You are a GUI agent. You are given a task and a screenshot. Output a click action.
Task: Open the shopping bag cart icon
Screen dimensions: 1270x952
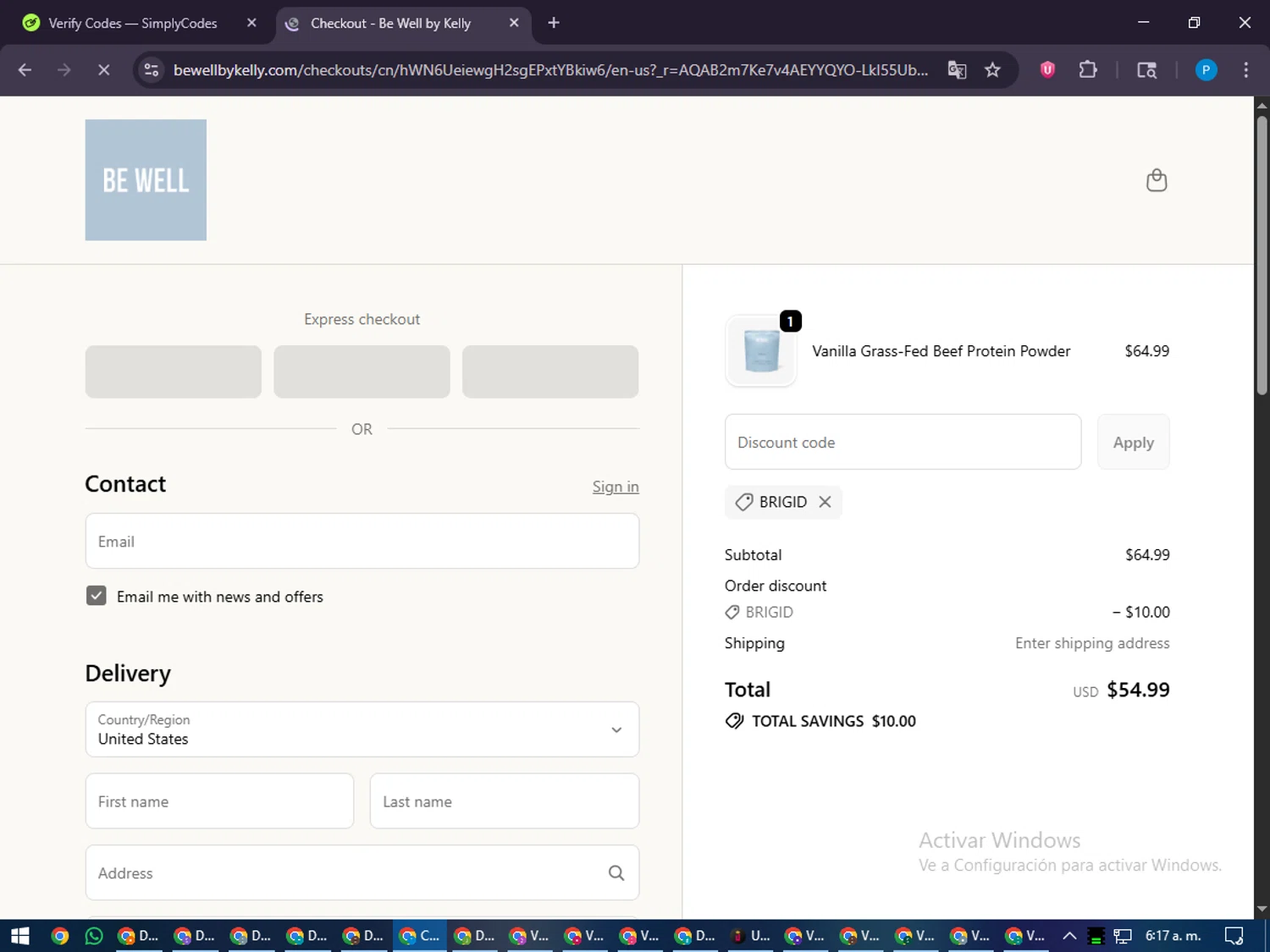click(x=1157, y=180)
